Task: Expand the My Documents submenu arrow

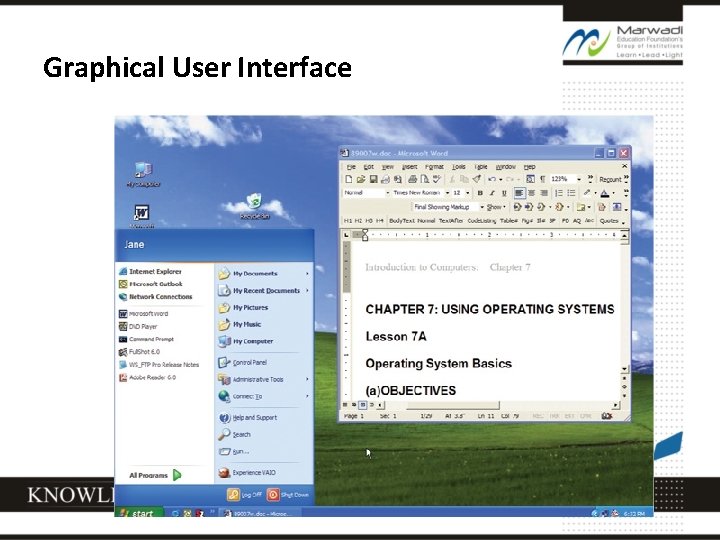Action: (x=307, y=274)
